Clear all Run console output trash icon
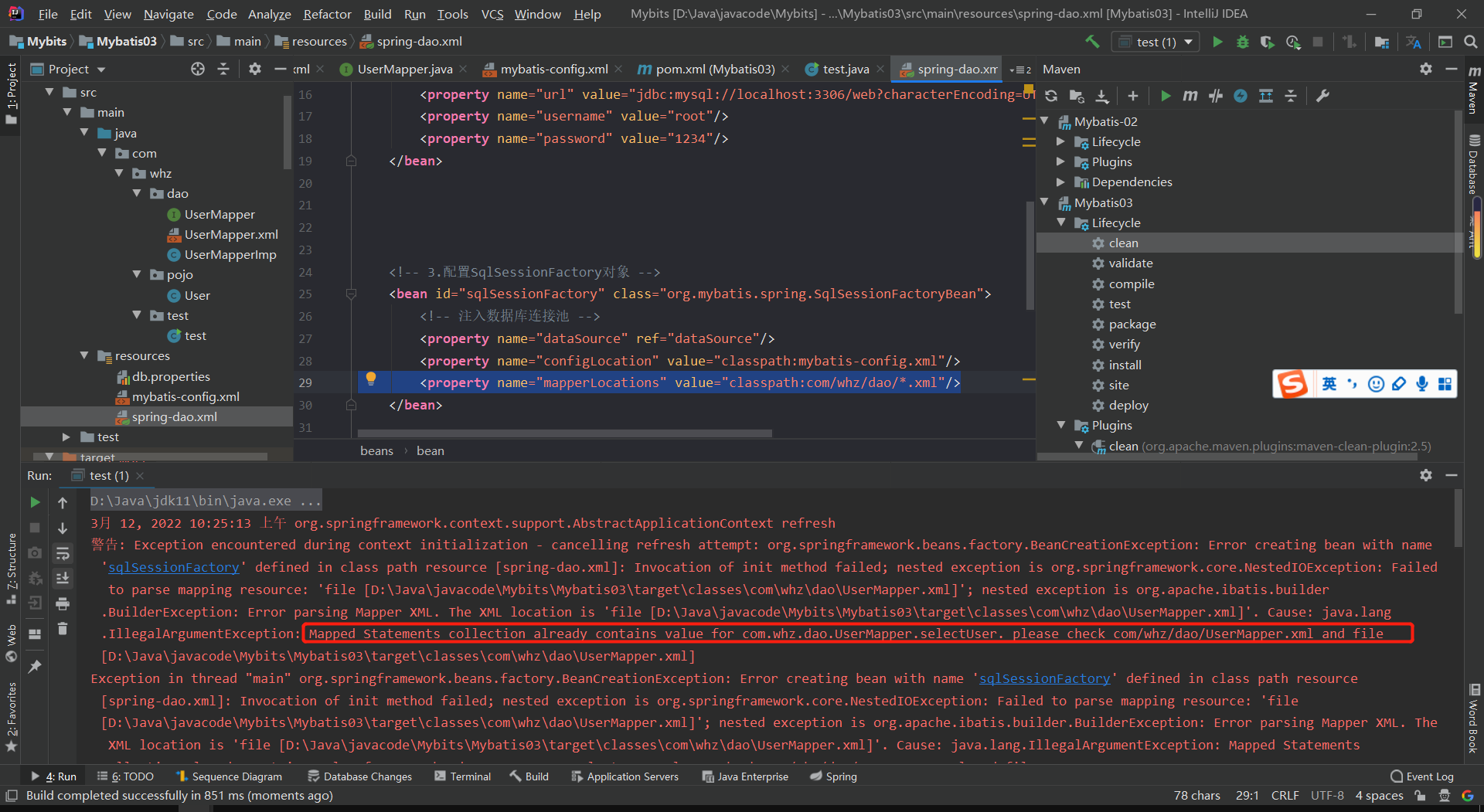The image size is (1484, 812). [x=63, y=629]
